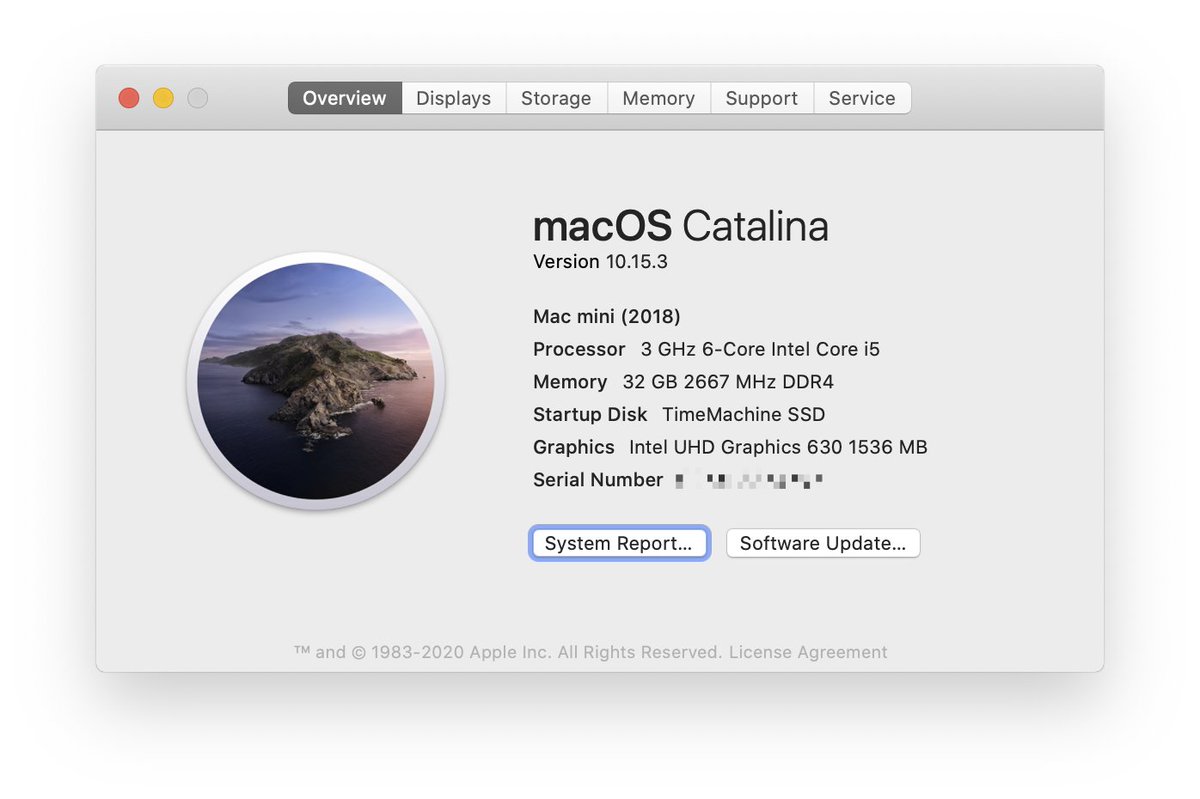Click Intel UHD Graphics 630 1536 MB value
The height and width of the screenshot is (799, 1200).
[x=778, y=447]
